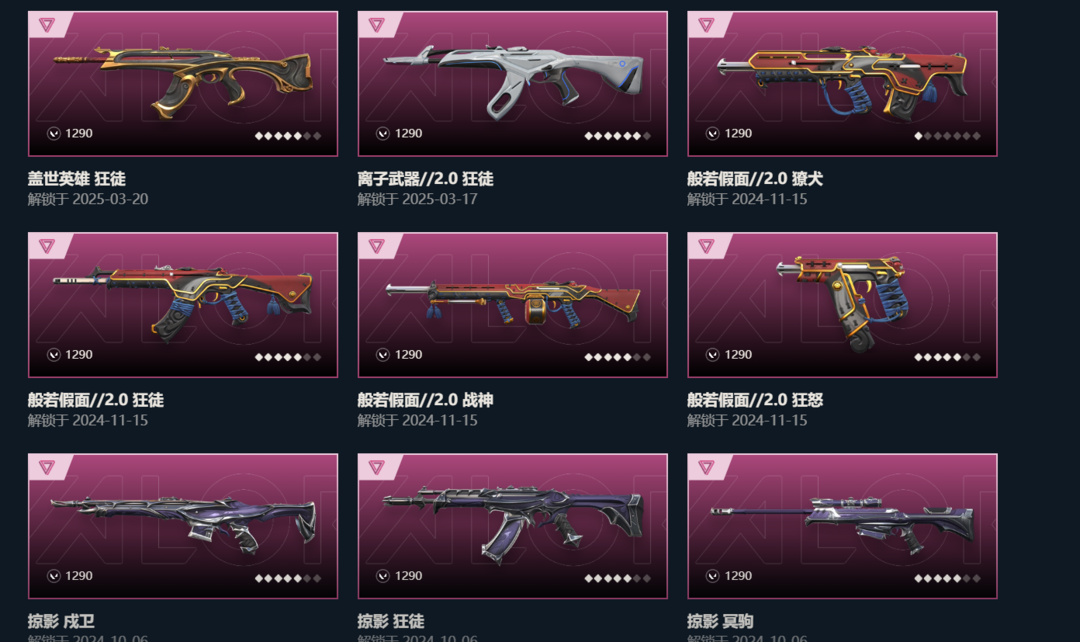Click VP currency icon on 掠影 狂徒 card
Screen dimensions: 1080x642
(383, 576)
